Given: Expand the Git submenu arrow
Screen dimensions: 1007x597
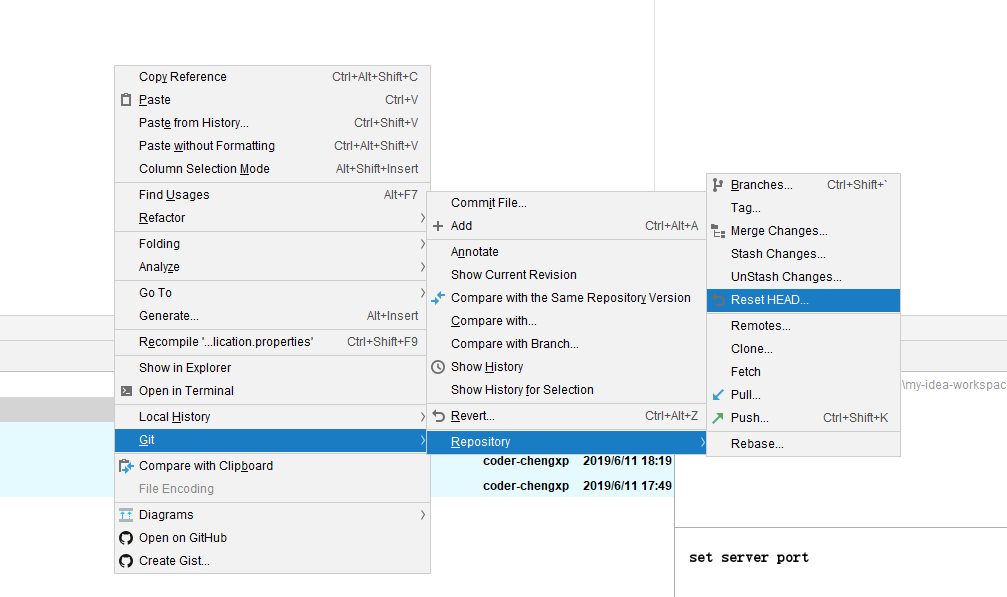Looking at the screenshot, I should tap(422, 440).
